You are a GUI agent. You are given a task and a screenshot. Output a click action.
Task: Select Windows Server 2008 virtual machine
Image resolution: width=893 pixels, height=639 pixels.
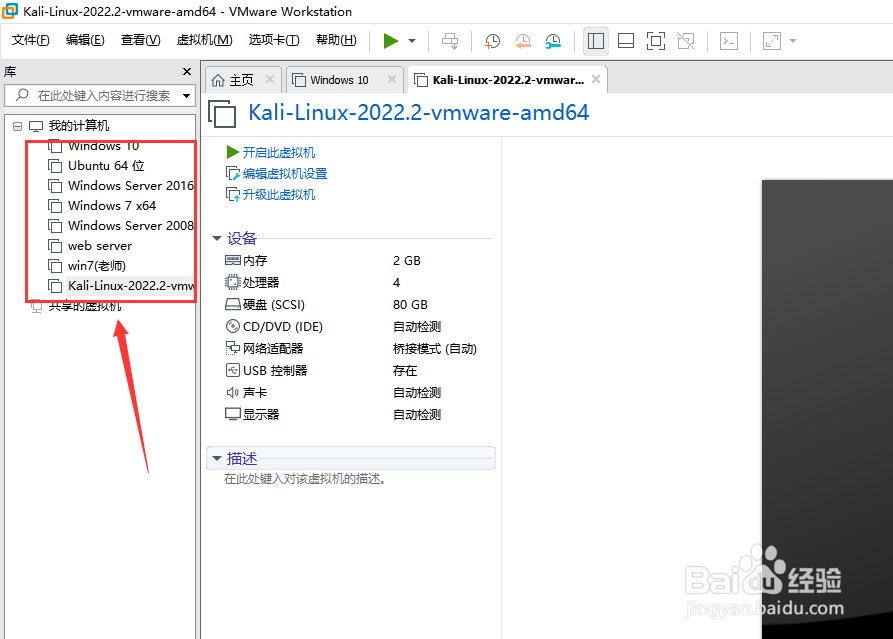(131, 226)
